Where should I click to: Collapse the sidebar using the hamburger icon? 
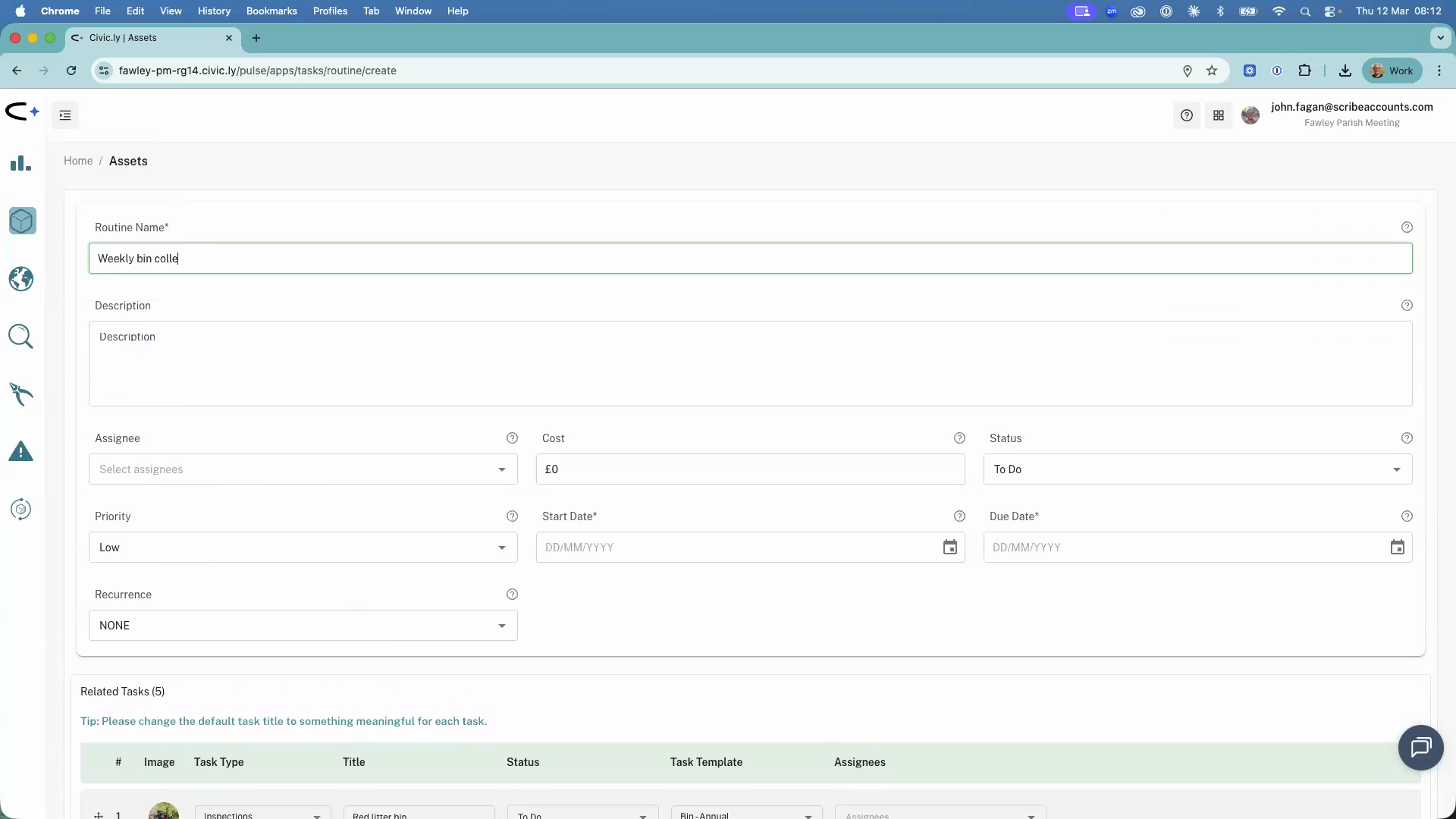[64, 115]
